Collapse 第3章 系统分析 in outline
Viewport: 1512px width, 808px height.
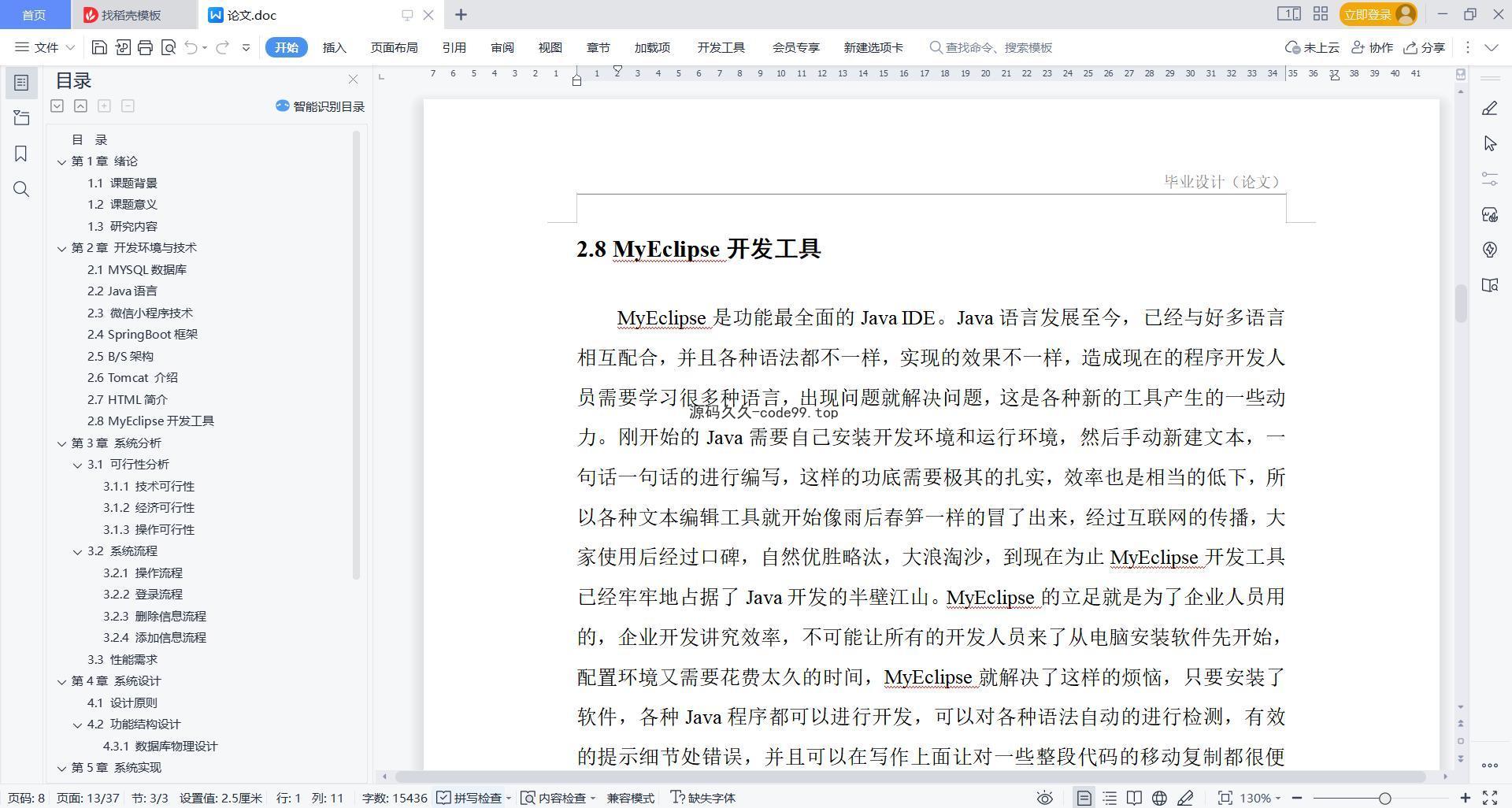pyautogui.click(x=61, y=443)
